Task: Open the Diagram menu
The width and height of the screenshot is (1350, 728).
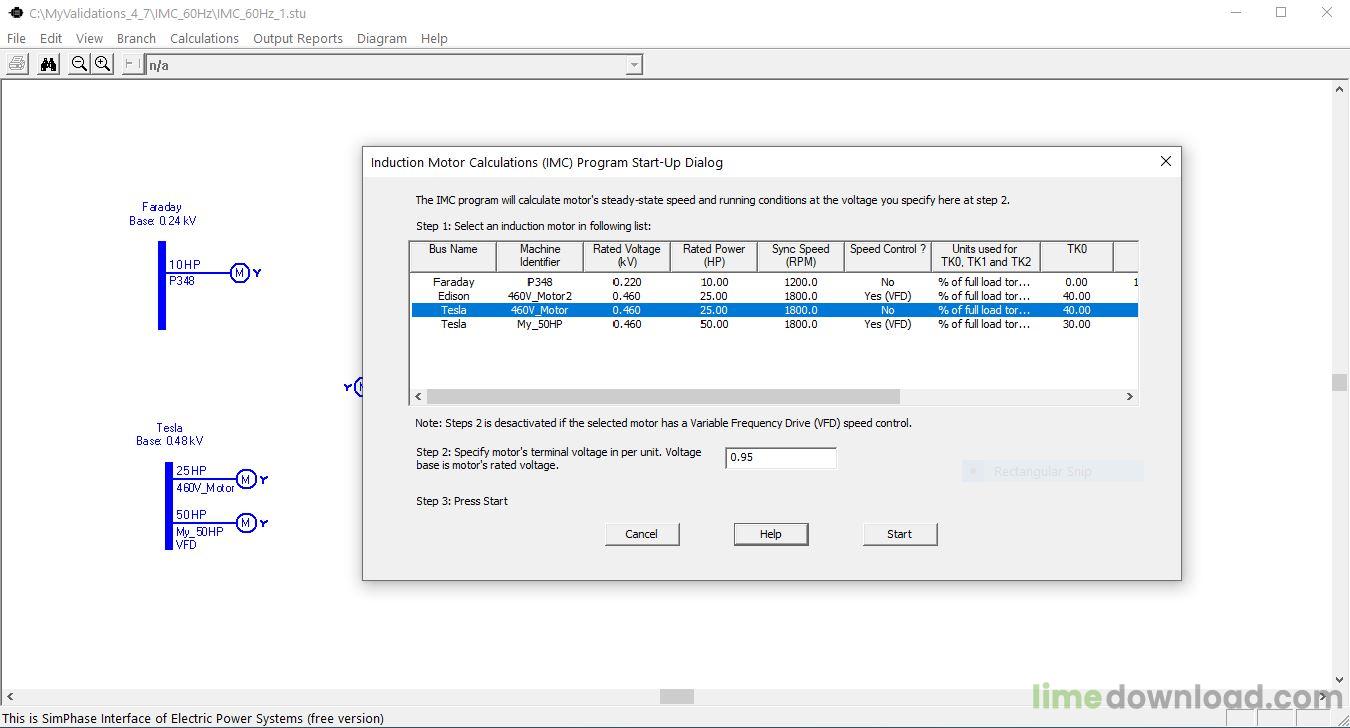Action: point(382,38)
